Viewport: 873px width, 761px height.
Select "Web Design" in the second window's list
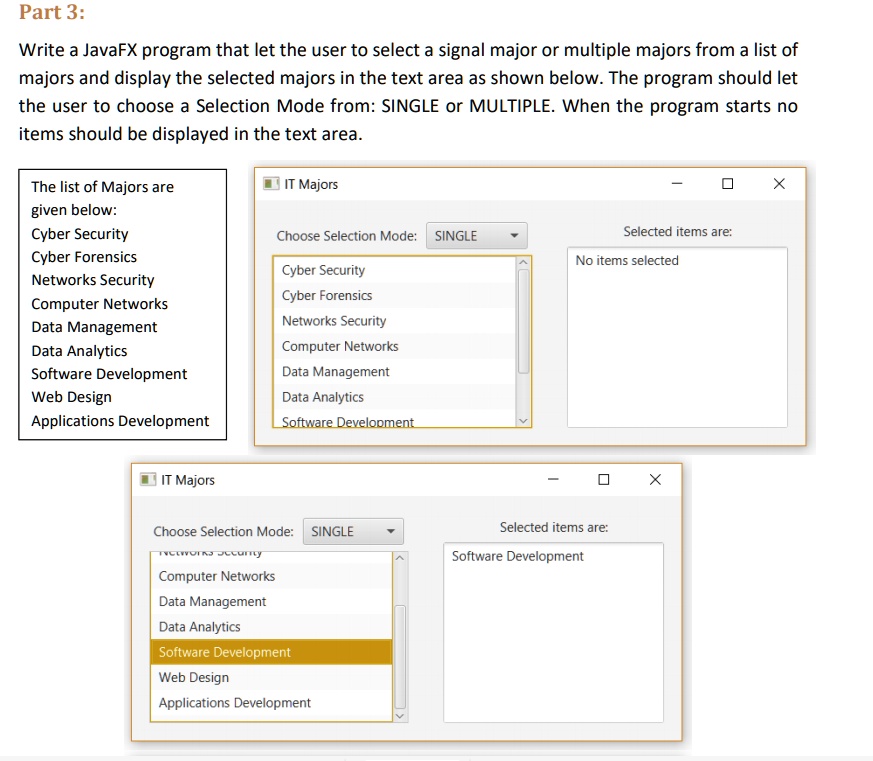coord(194,677)
